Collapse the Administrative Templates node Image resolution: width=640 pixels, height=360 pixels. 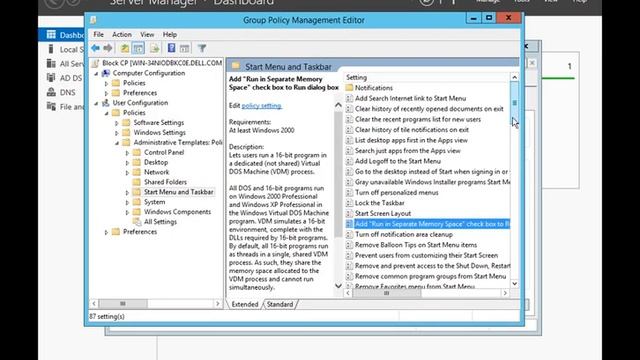[117, 143]
